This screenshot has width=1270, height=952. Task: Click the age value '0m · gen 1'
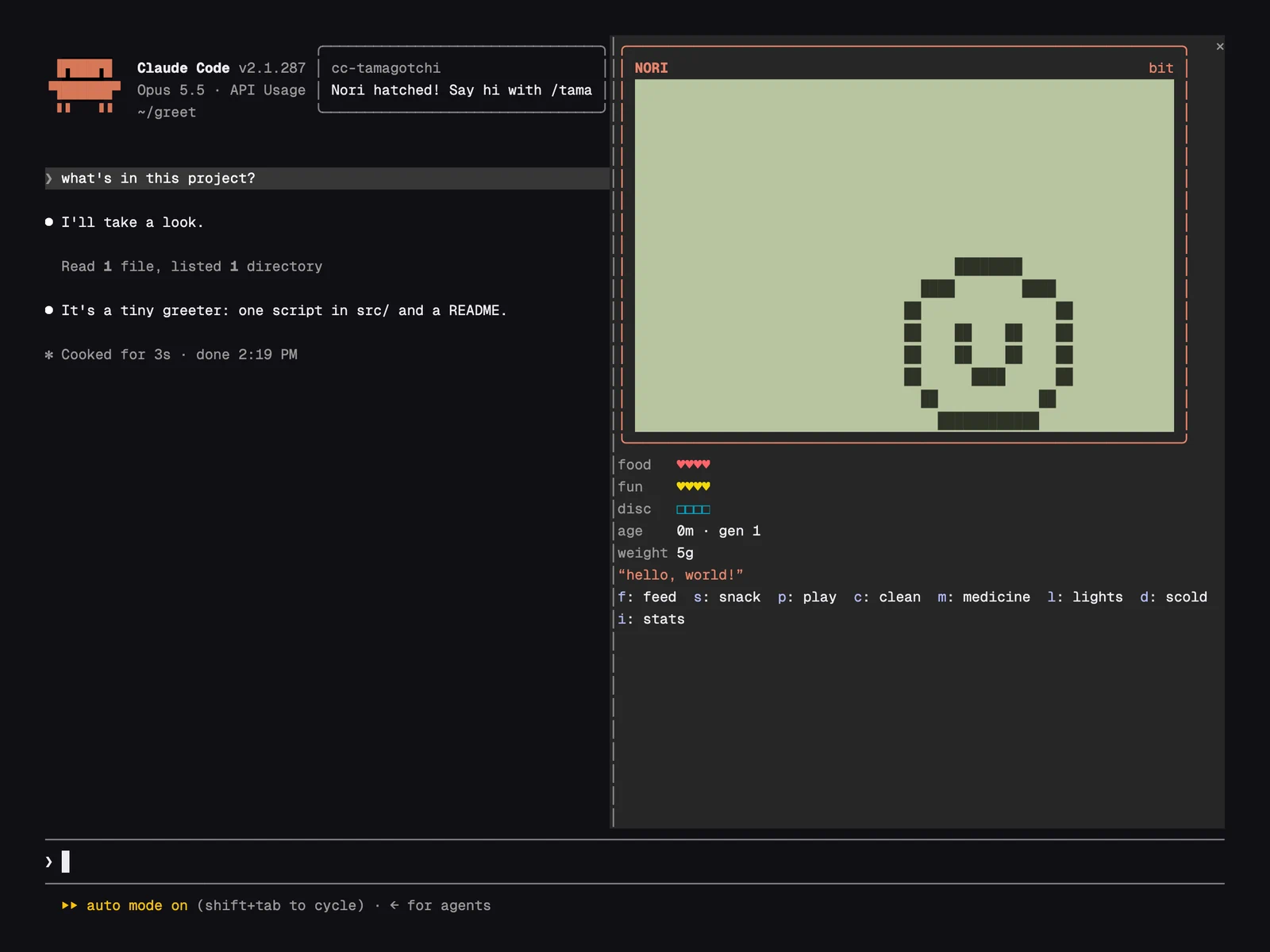point(718,531)
